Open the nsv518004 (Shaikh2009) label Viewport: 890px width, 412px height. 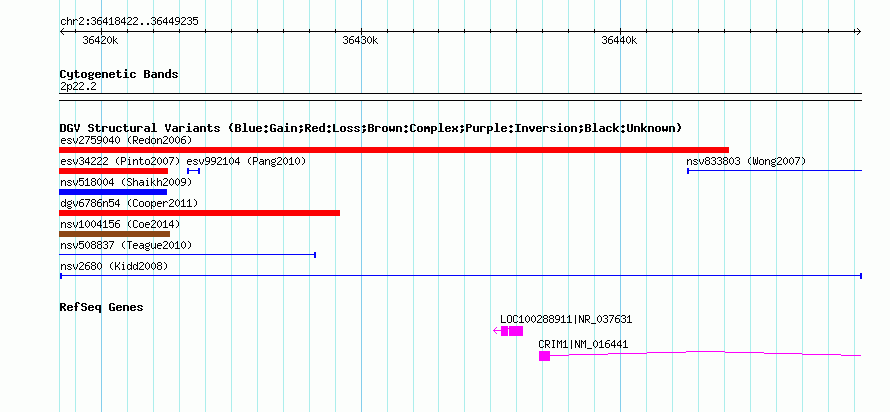tap(126, 182)
